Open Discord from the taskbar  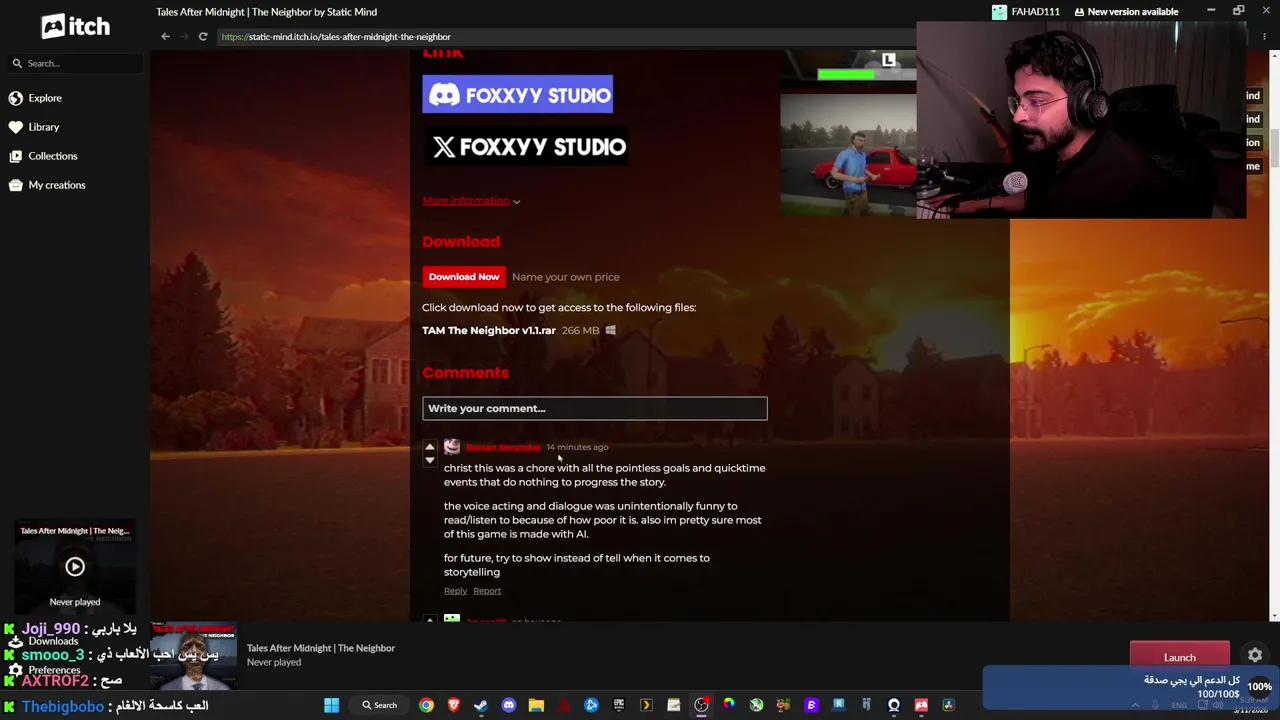(x=509, y=705)
